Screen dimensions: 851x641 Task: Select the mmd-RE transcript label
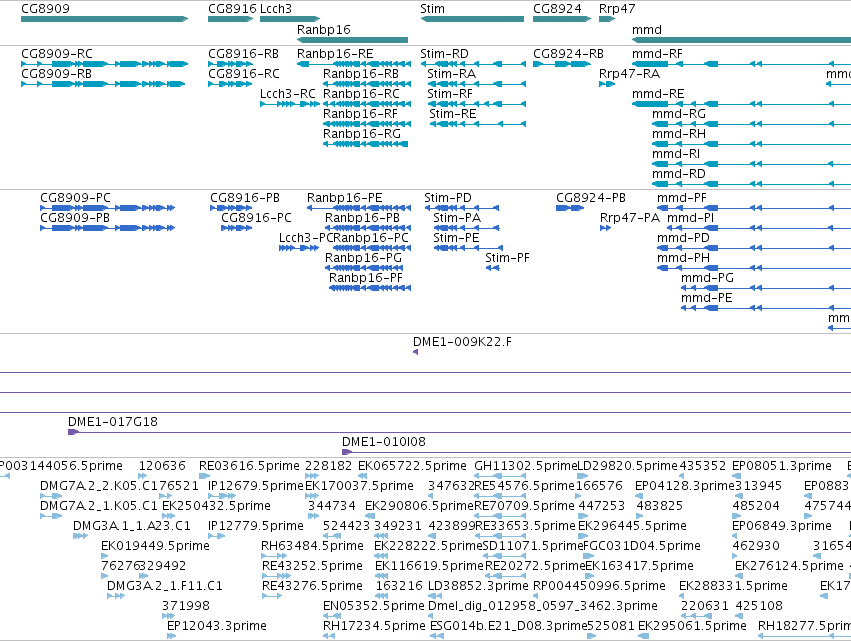click(658, 94)
